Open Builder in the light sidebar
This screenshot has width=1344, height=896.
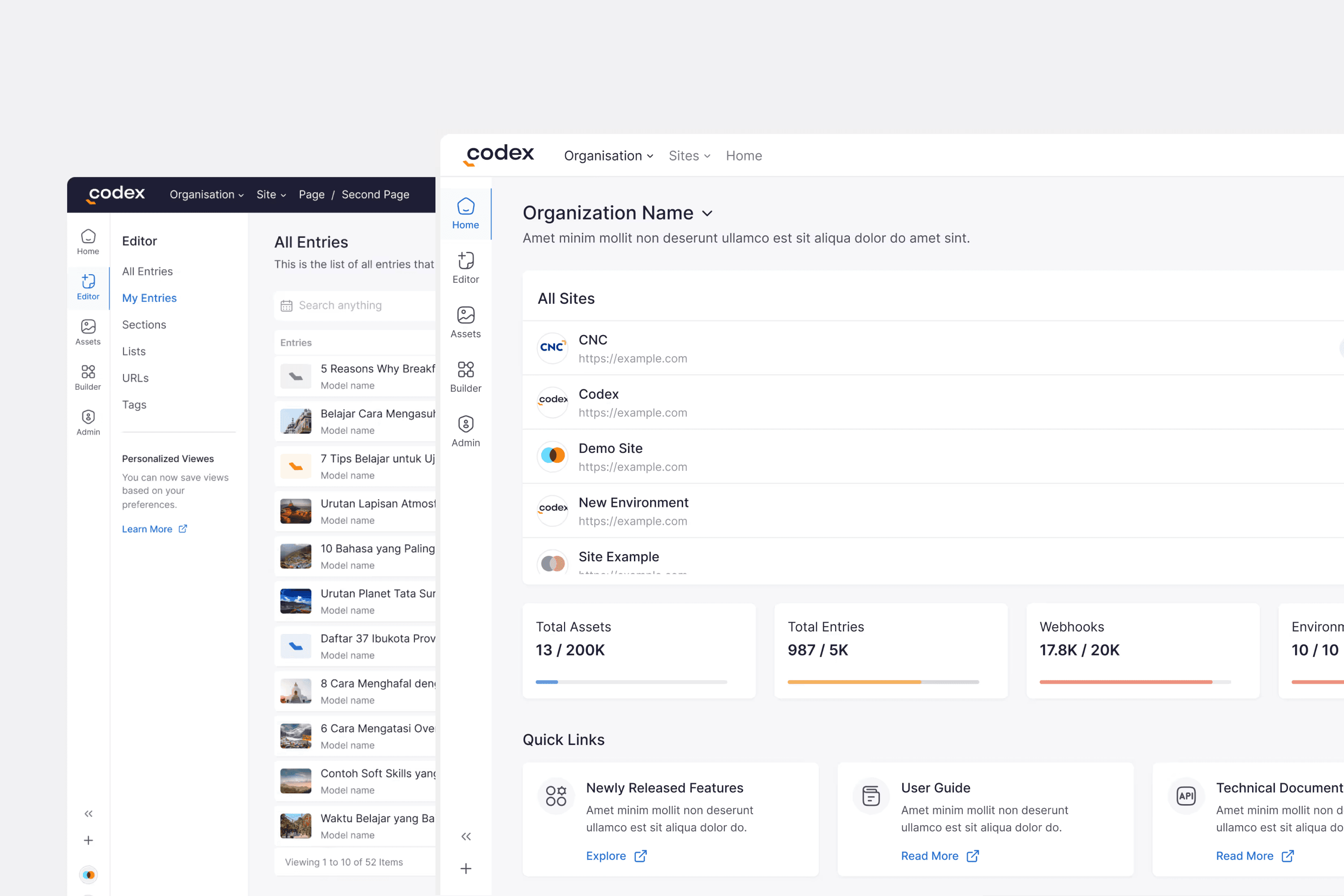tap(465, 376)
